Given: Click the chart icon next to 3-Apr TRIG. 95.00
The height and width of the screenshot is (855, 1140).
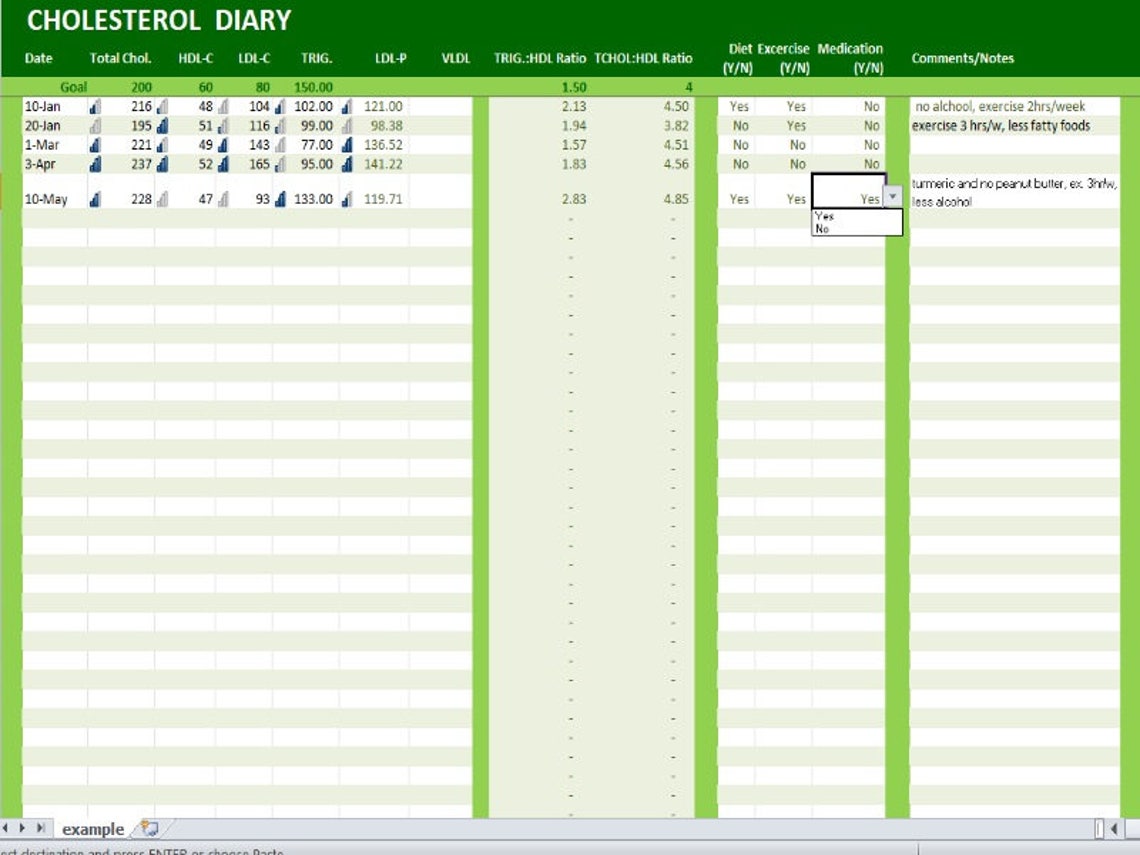Looking at the screenshot, I should 347,162.
